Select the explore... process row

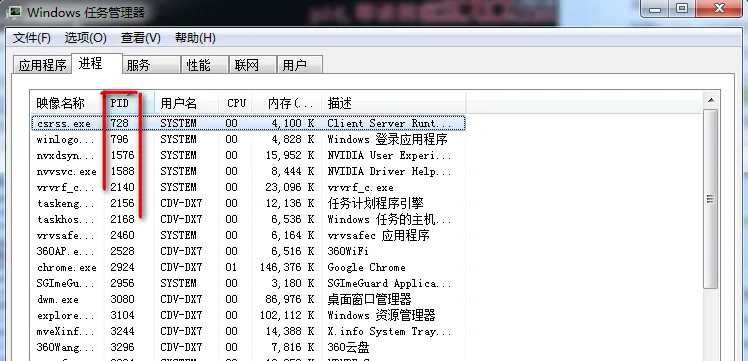pyautogui.click(x=248, y=315)
